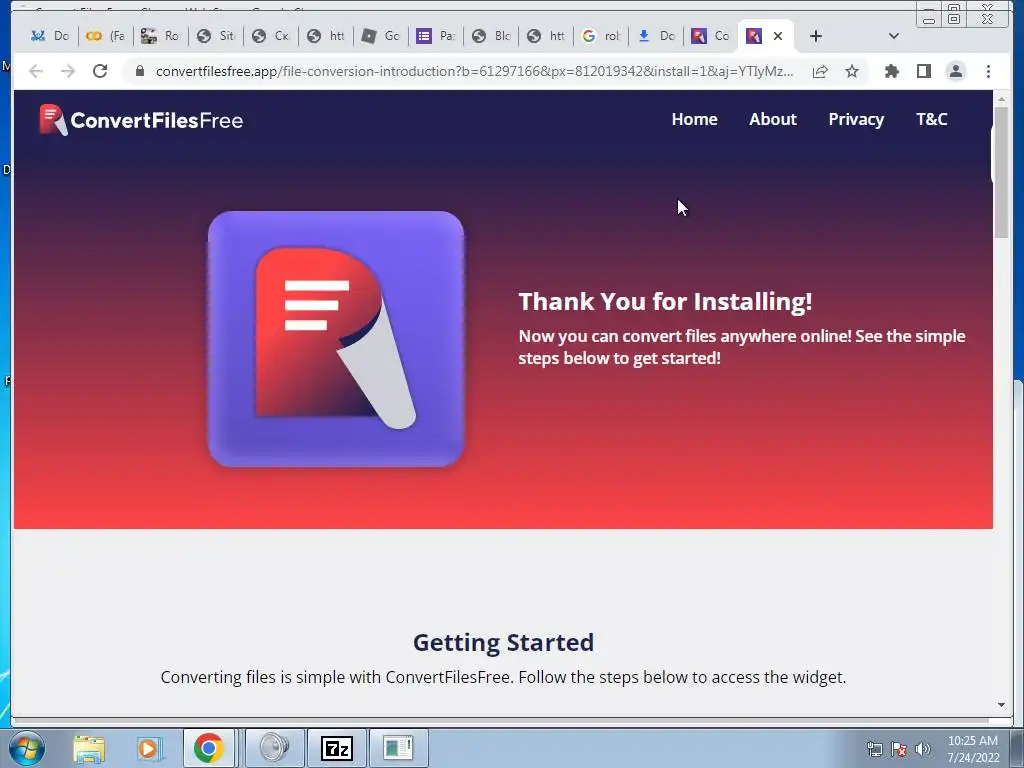Screen dimensions: 1024x768
Task: Open the Action Center flag icon
Action: pos(899,749)
